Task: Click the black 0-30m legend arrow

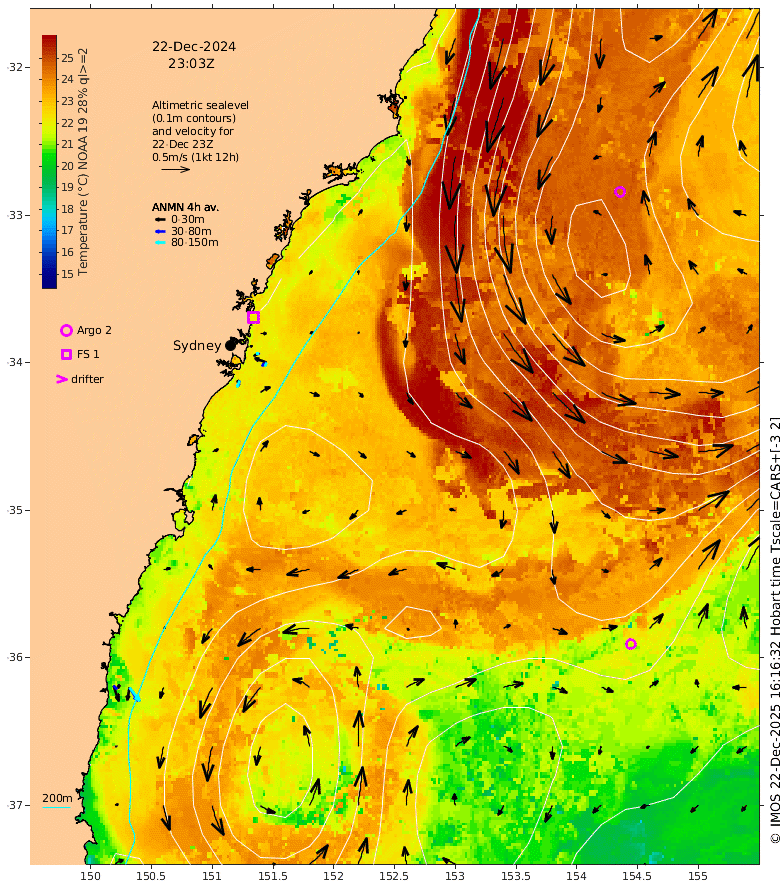Action: point(160,219)
